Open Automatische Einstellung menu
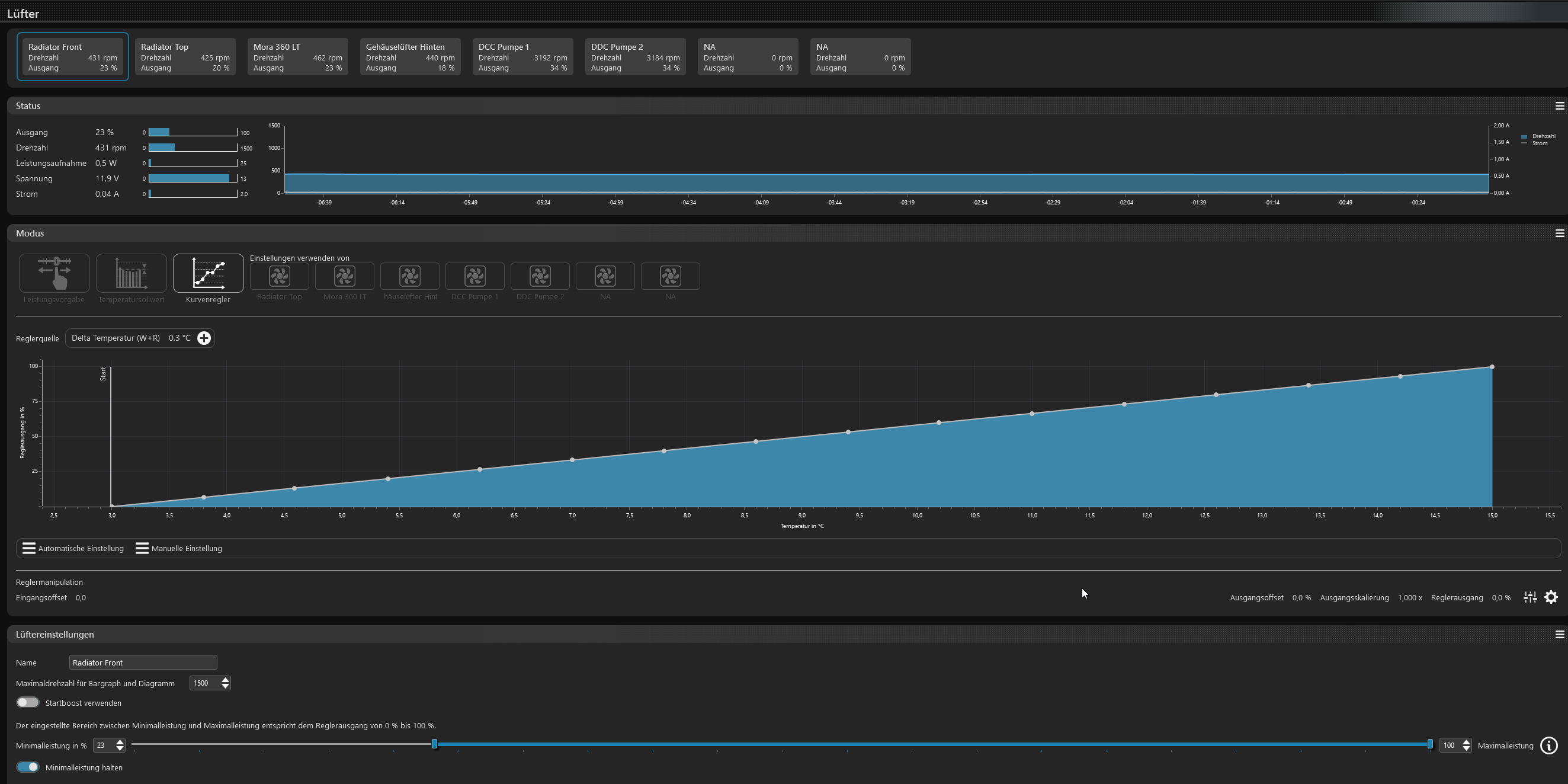Image resolution: width=1568 pixels, height=784 pixels. tap(73, 548)
